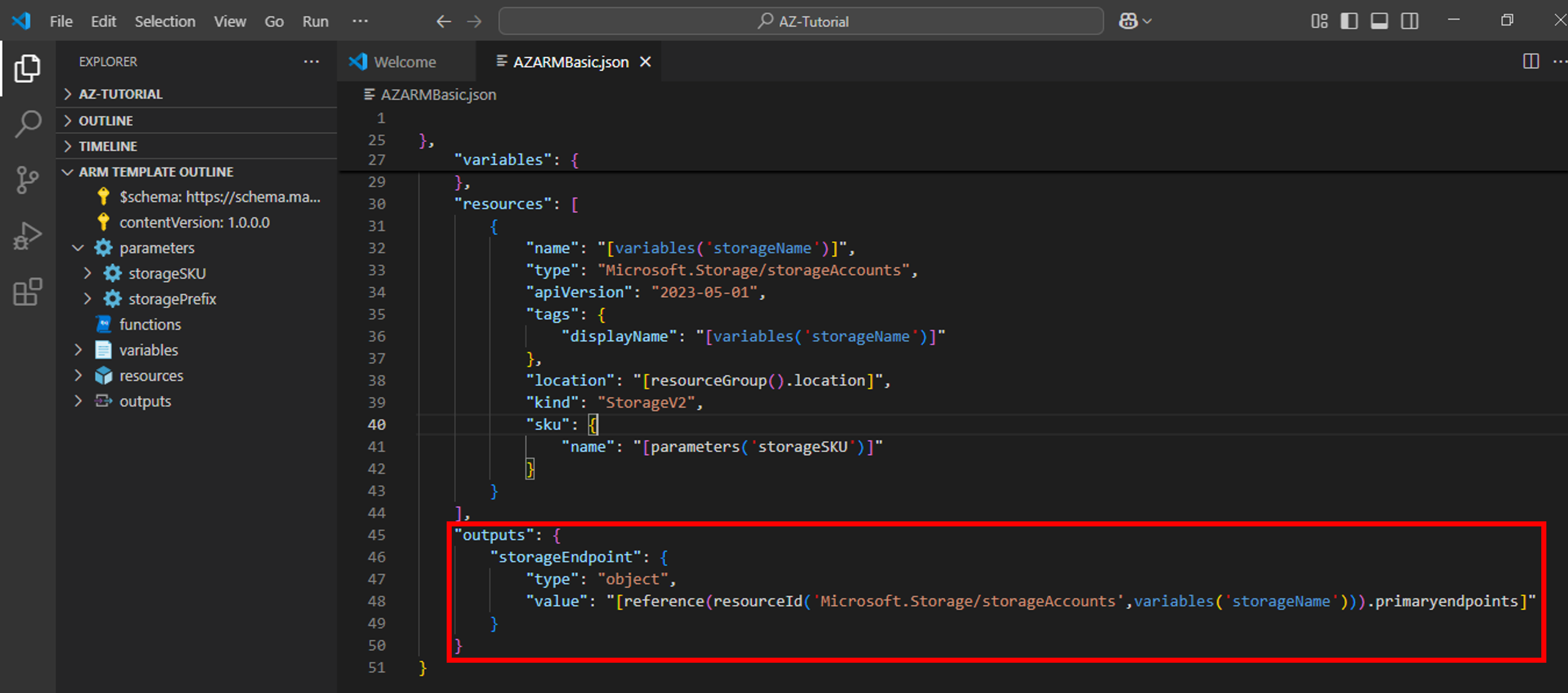This screenshot has width=1568, height=693.
Task: Toggle the primary side bar
Action: [x=1349, y=21]
